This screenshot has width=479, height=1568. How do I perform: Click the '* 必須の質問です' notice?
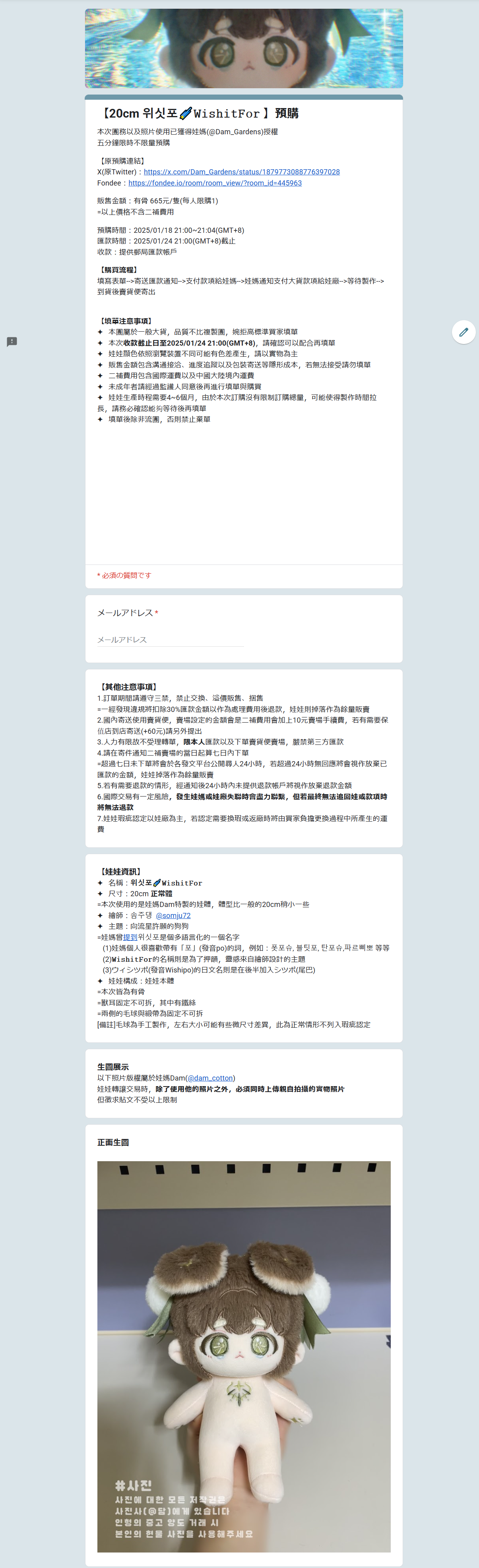click(124, 575)
